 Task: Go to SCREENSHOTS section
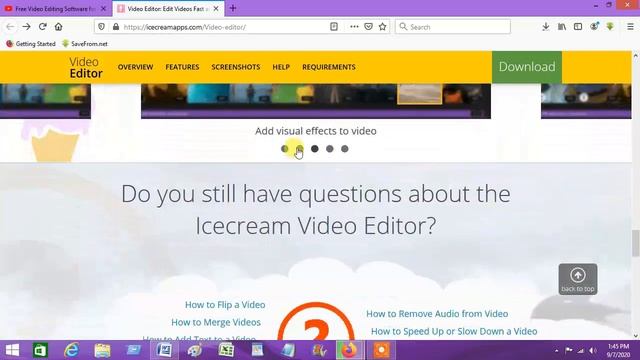tap(236, 67)
